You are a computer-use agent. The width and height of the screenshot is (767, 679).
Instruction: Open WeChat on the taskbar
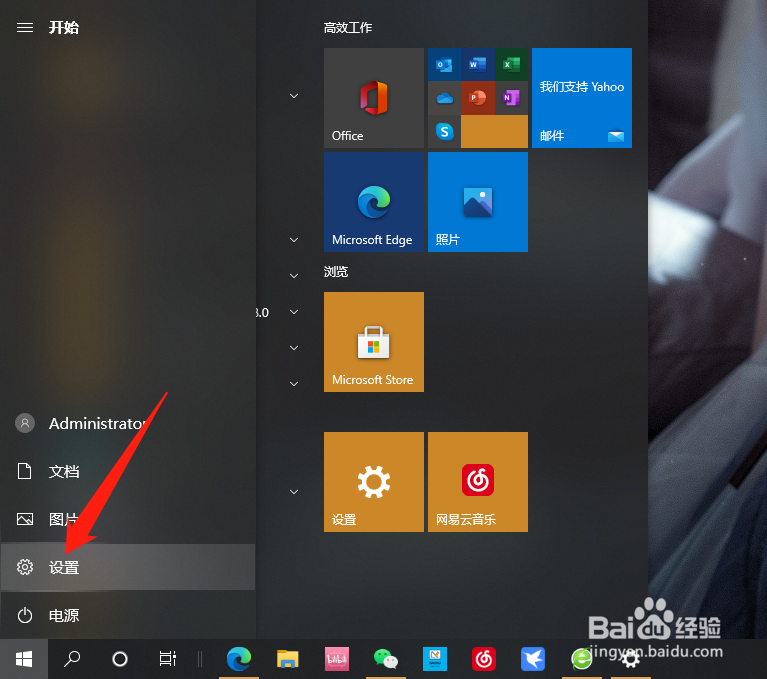[386, 659]
